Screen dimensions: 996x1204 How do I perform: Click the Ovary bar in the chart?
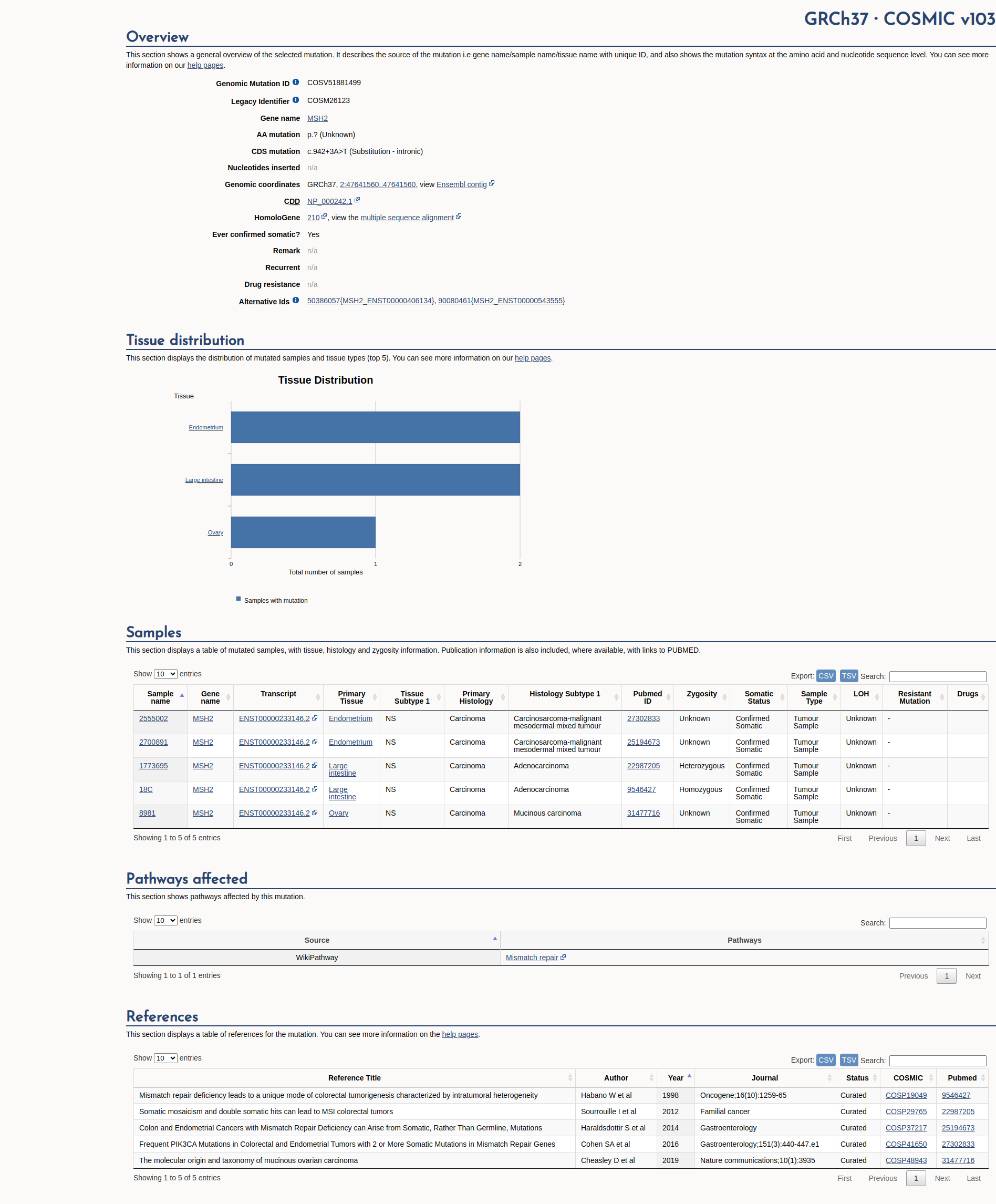(x=303, y=532)
